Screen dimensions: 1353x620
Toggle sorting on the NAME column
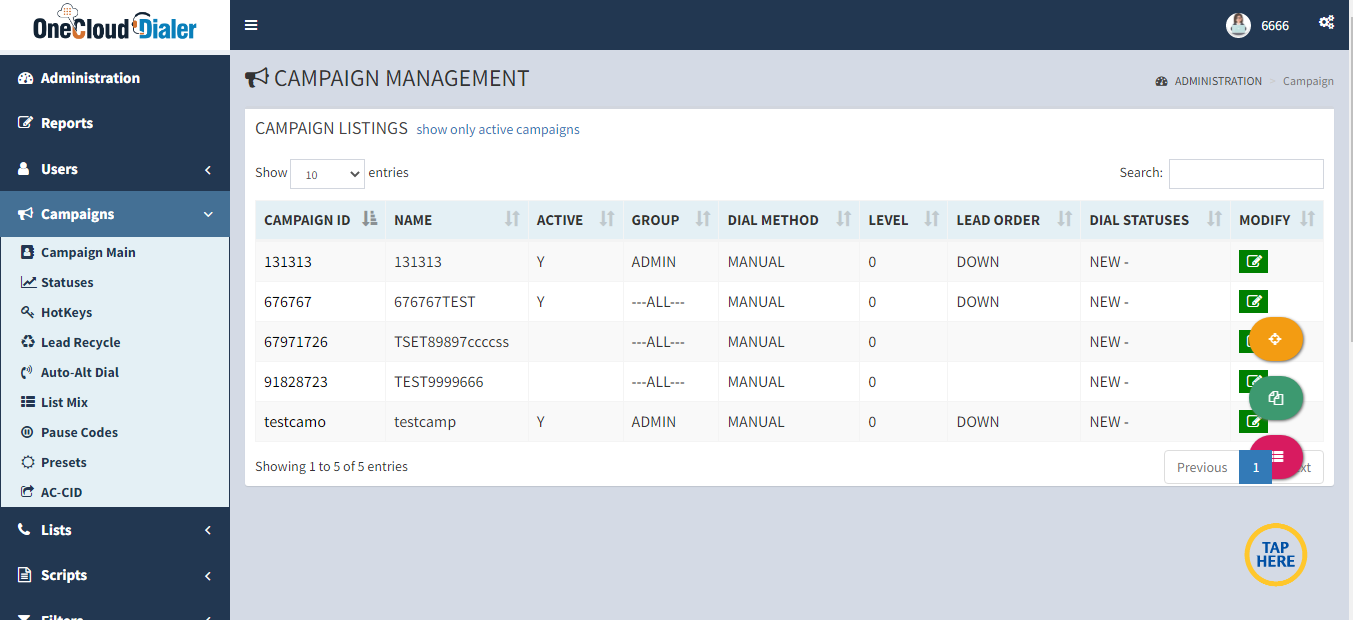tap(514, 219)
